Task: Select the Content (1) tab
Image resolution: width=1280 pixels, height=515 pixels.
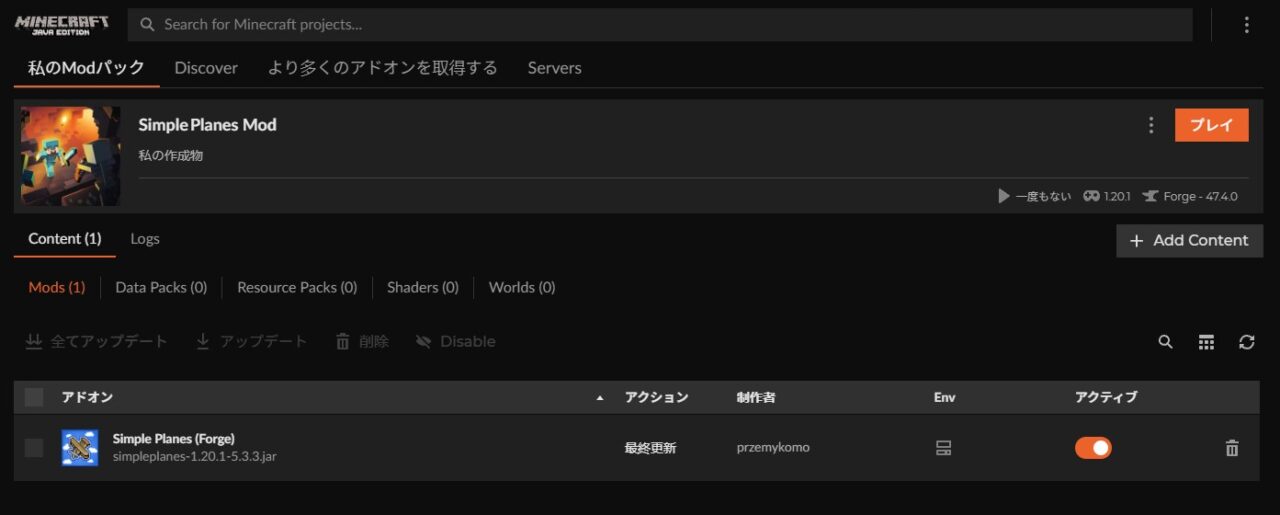Action: [x=65, y=239]
